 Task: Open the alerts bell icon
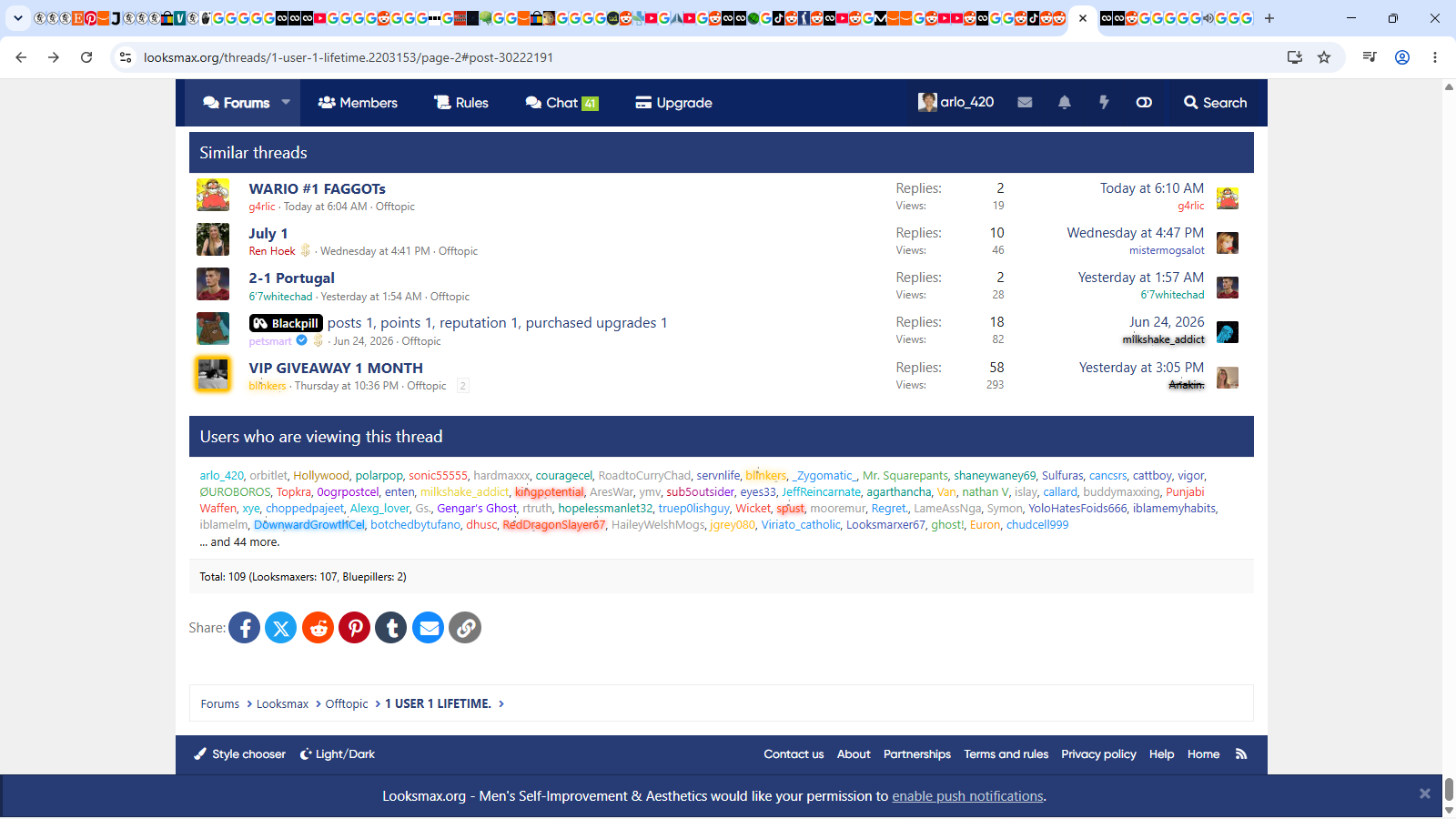click(1065, 103)
